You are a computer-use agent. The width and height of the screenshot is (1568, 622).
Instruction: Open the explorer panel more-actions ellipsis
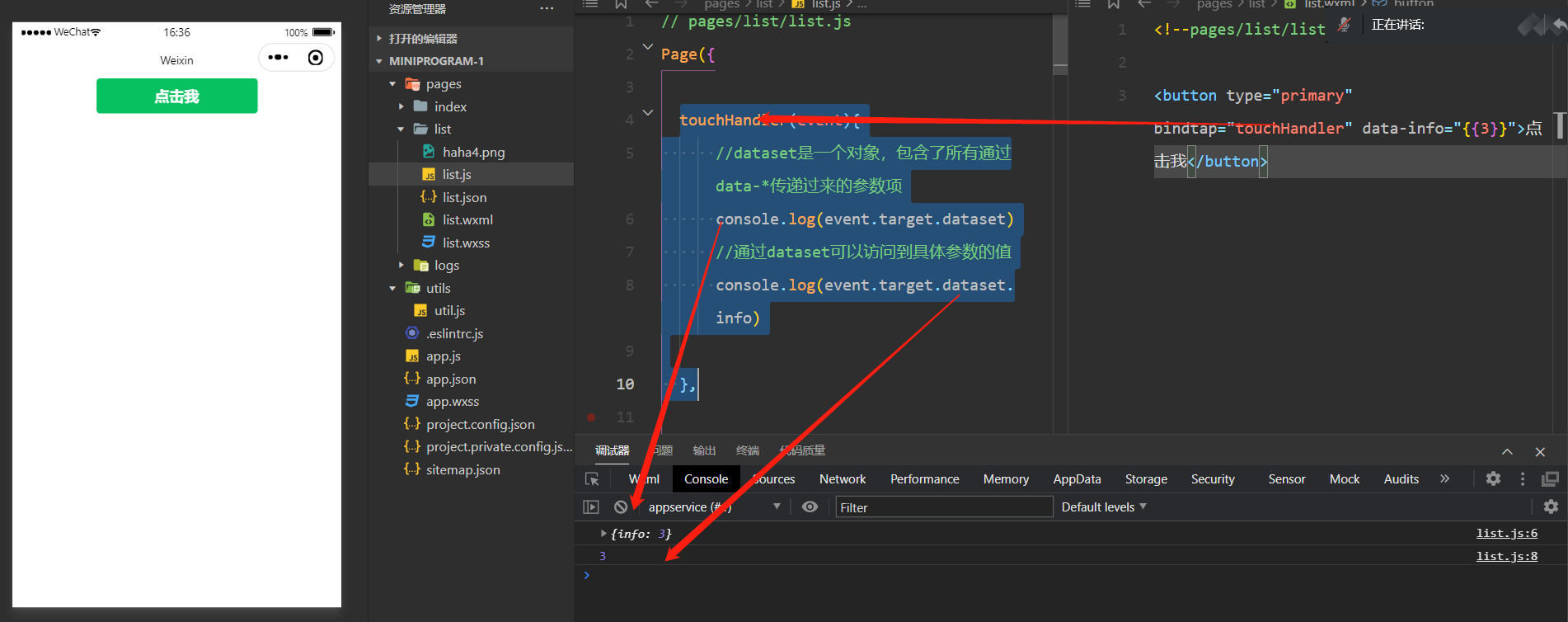[x=547, y=8]
